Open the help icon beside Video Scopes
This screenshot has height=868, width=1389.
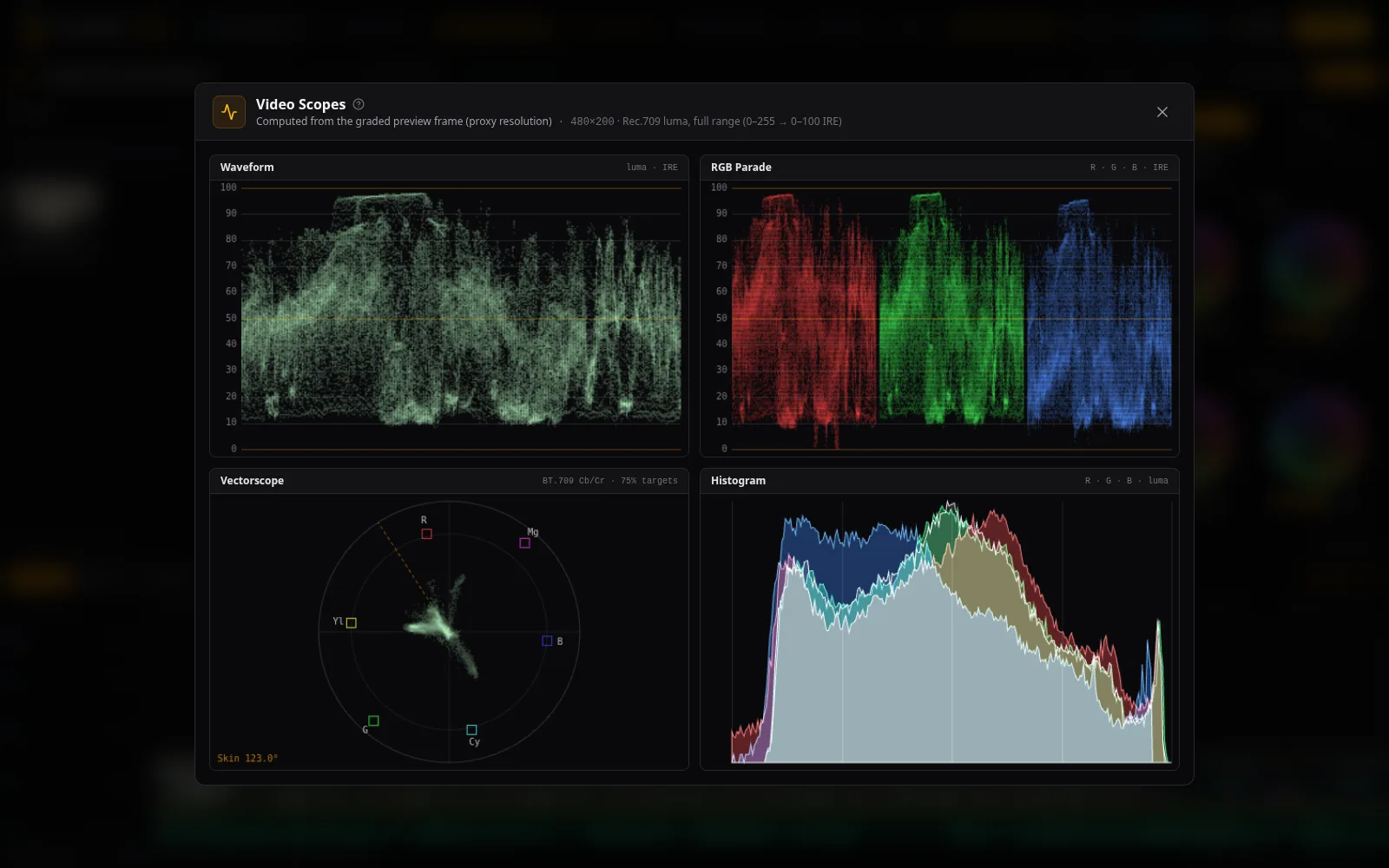[x=359, y=104]
